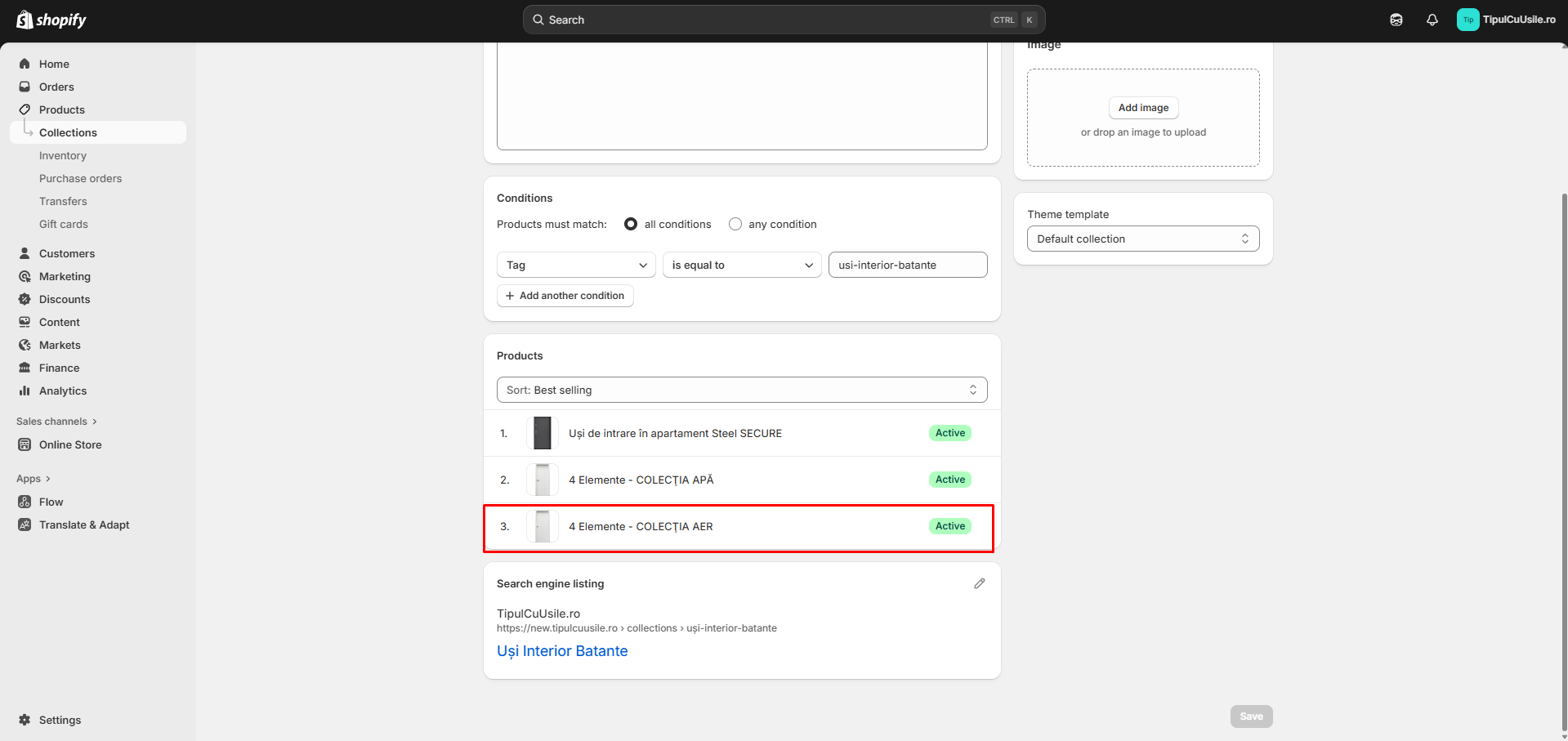This screenshot has width=1568, height=741.
Task: Open the Theme template dropdown
Action: click(x=1142, y=239)
